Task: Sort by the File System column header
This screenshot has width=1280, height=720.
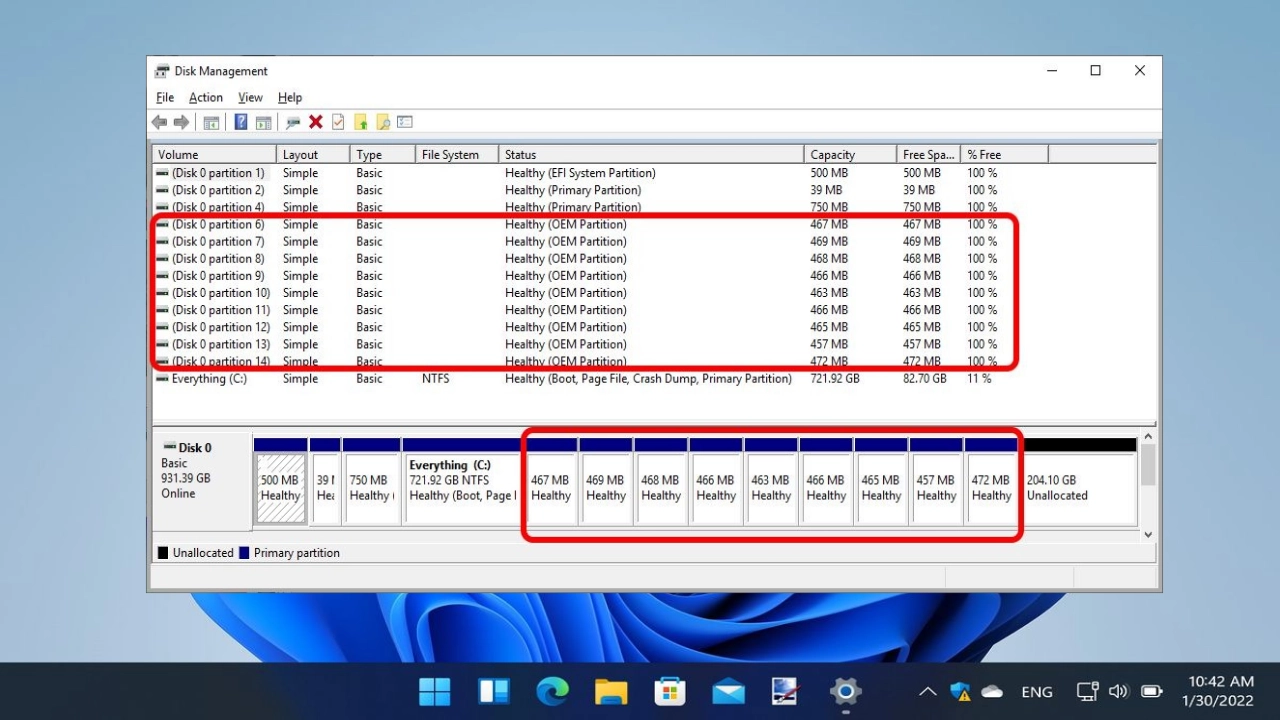Action: (456, 155)
